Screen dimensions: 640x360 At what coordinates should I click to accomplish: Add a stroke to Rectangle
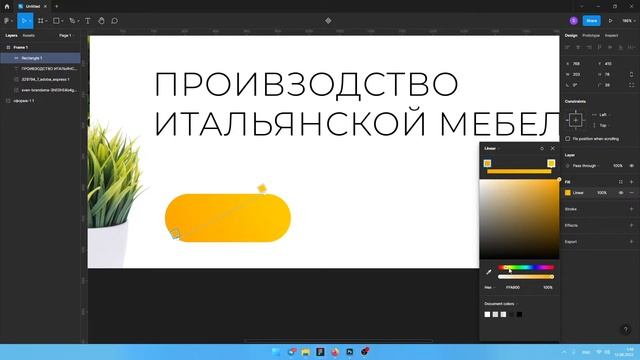(631, 209)
